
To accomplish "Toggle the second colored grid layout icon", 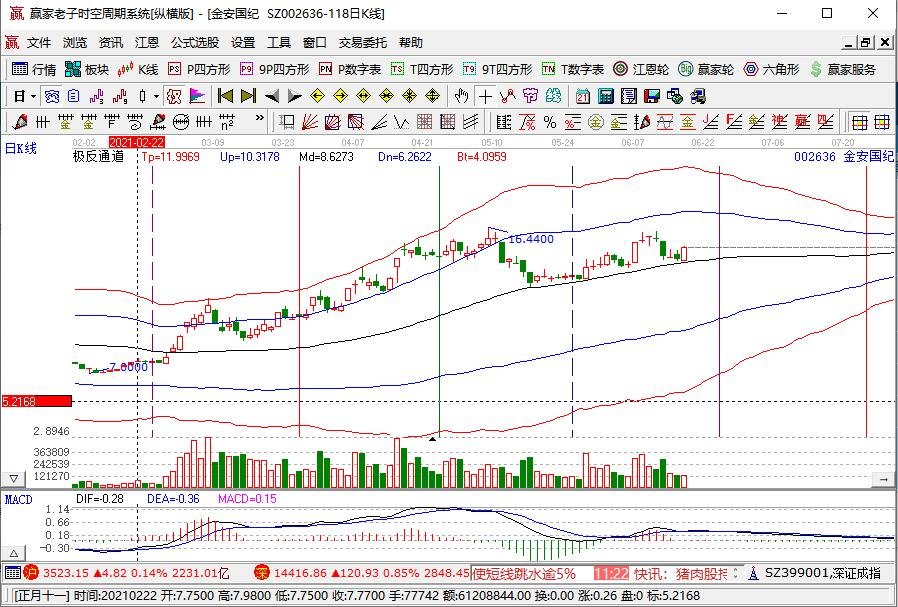I will [x=882, y=122].
